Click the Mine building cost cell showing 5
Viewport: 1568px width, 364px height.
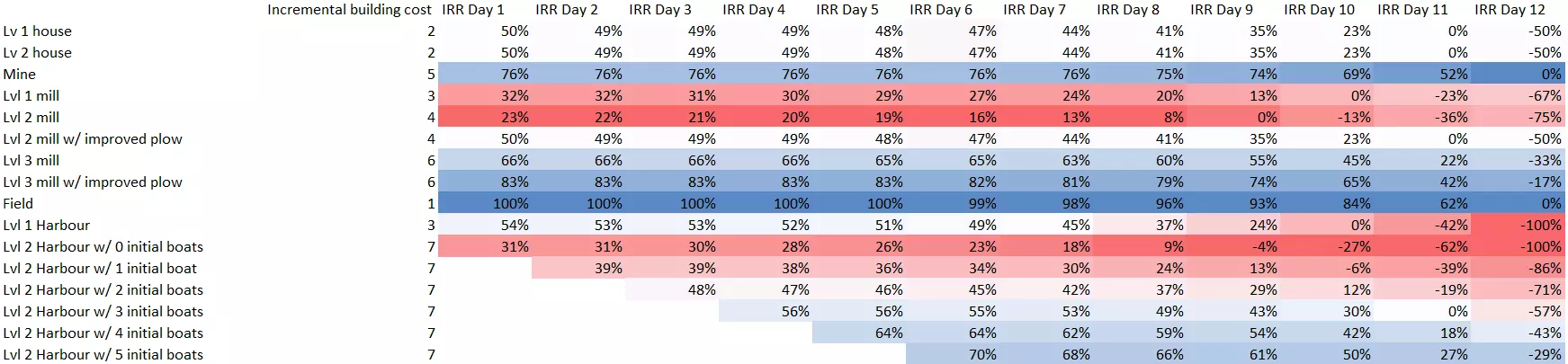point(431,75)
